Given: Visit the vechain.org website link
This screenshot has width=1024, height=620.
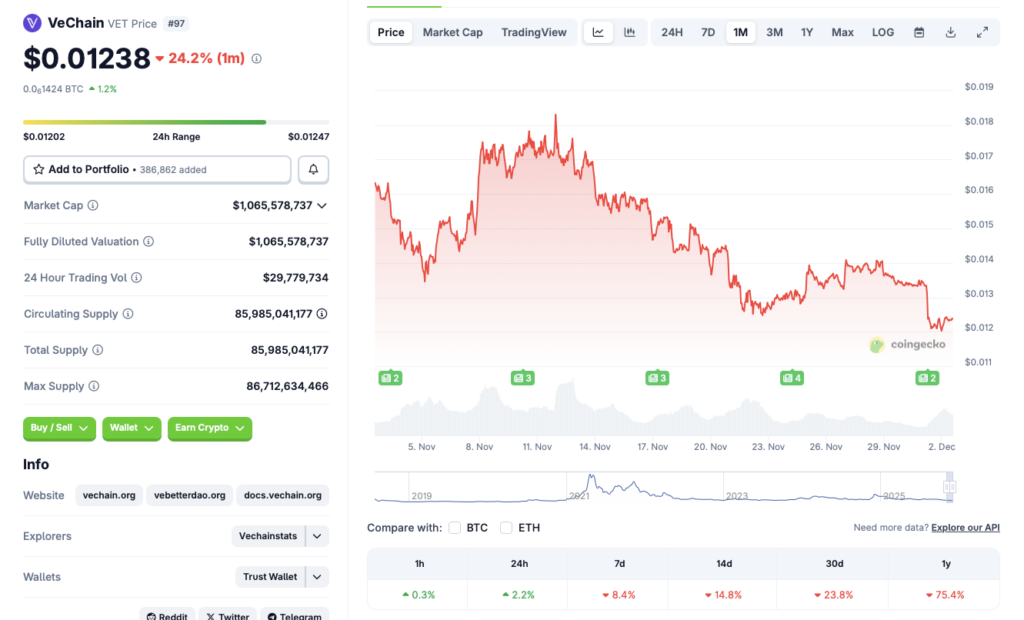Looking at the screenshot, I should [x=108, y=495].
